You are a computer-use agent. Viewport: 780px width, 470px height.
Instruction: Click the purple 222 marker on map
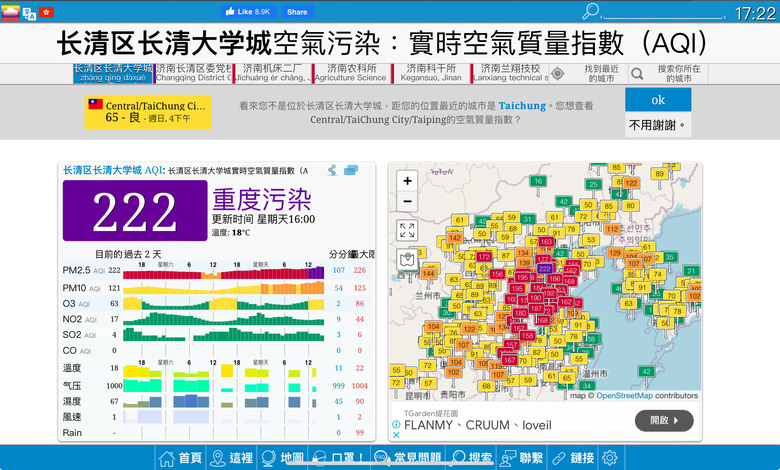point(544,269)
